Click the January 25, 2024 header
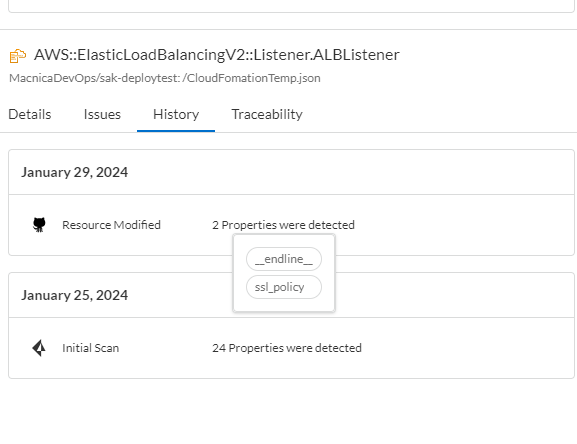 74,295
